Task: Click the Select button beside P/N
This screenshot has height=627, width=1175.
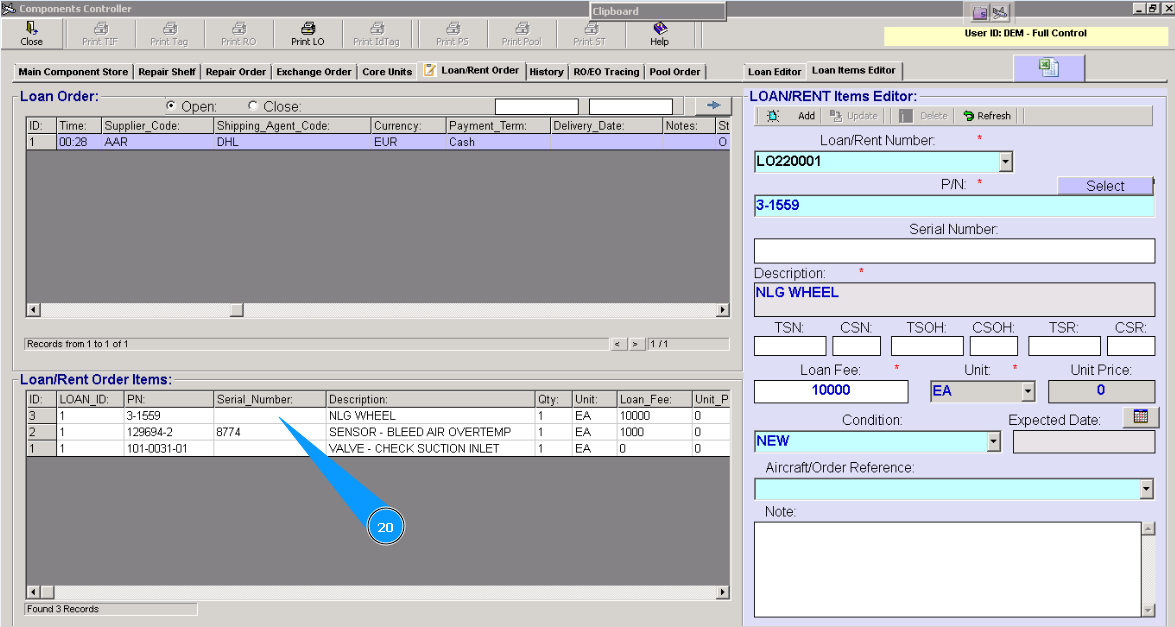Action: click(x=1105, y=186)
